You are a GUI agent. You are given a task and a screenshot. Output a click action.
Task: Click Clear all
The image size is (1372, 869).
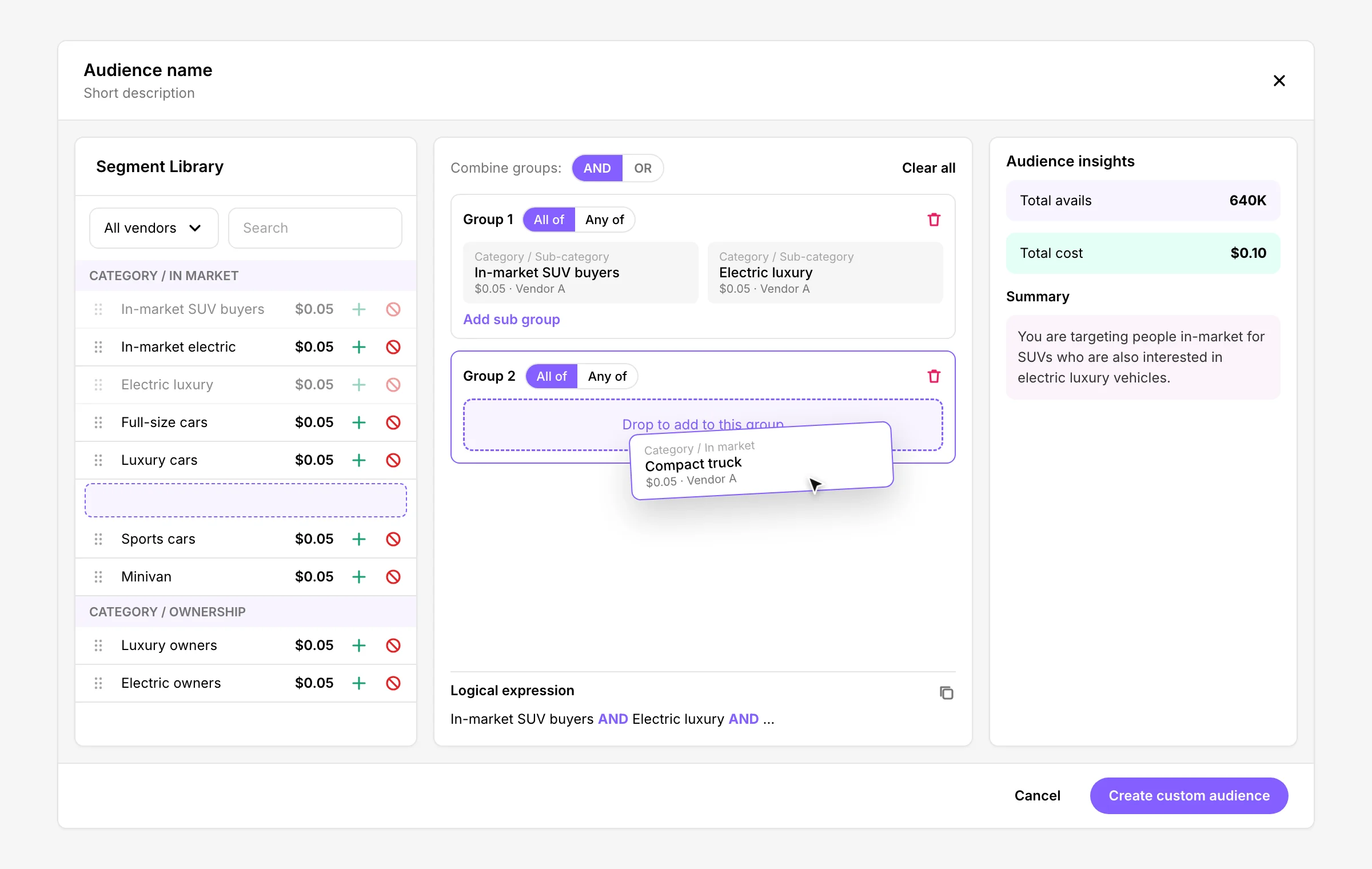tap(928, 168)
